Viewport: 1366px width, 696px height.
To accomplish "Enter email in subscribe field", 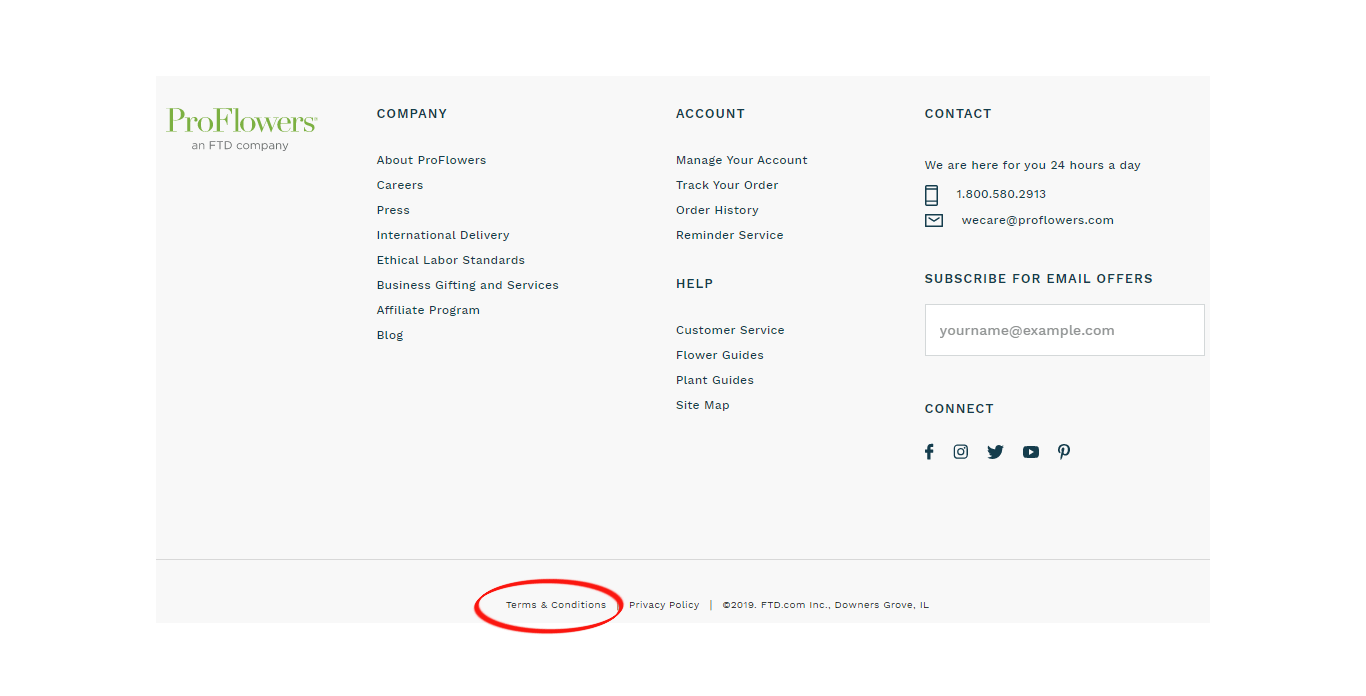I will [1064, 330].
